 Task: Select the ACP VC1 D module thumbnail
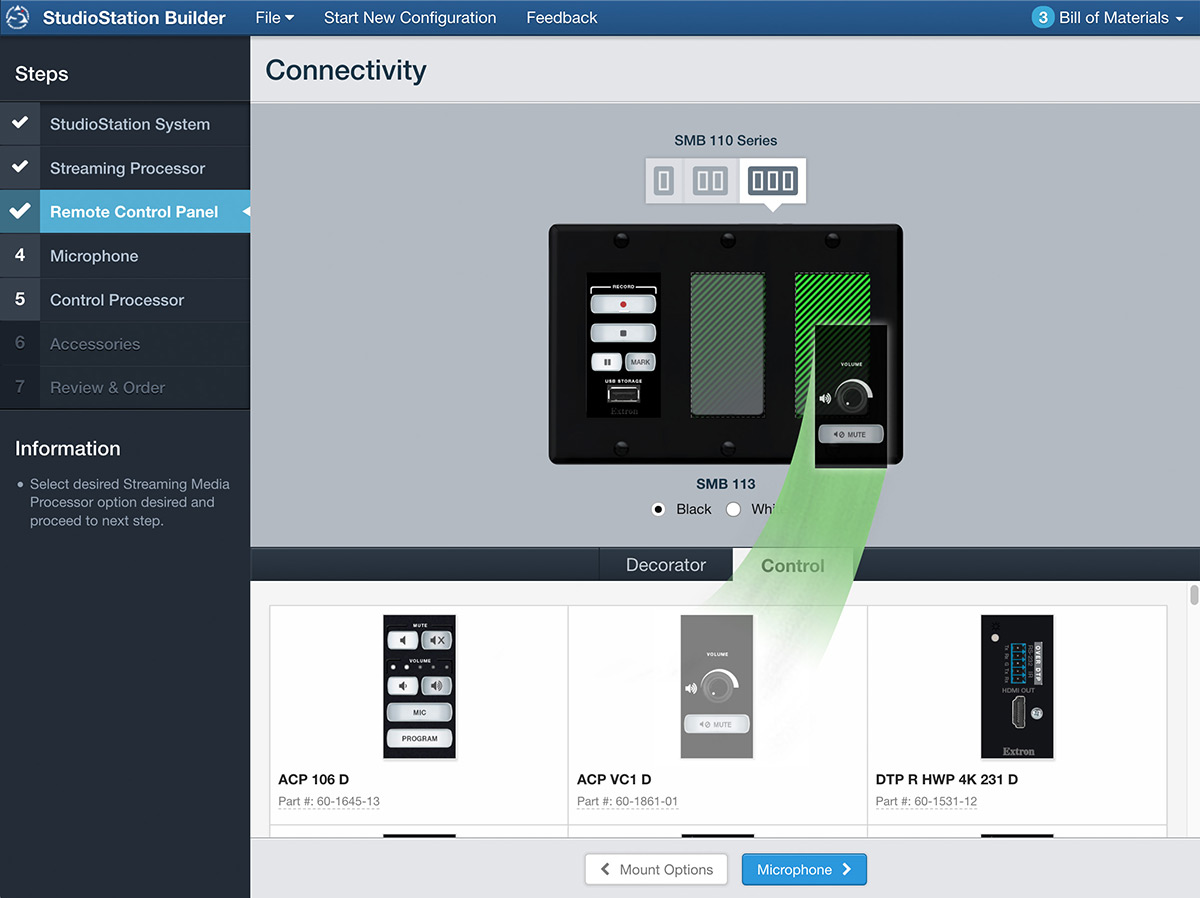(718, 687)
